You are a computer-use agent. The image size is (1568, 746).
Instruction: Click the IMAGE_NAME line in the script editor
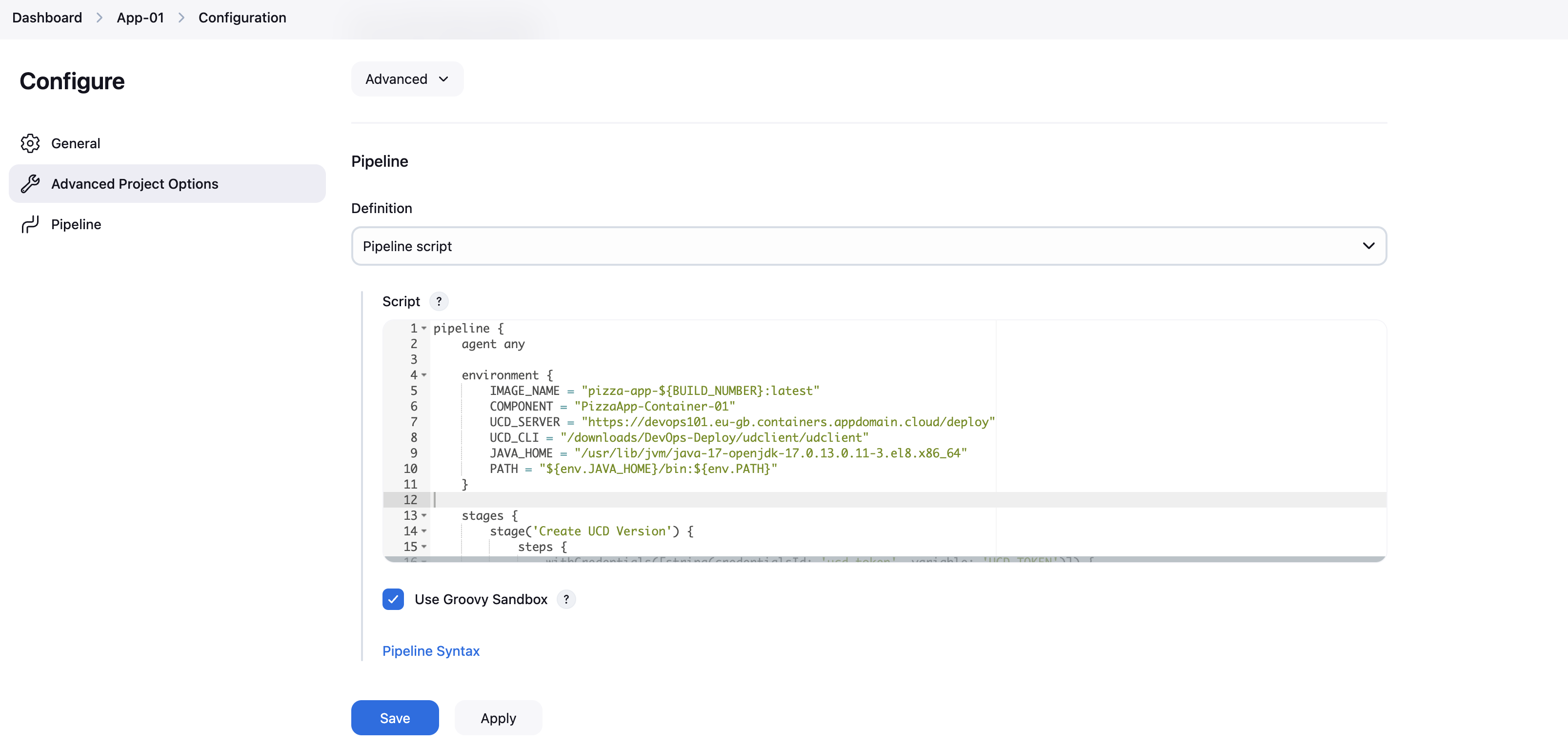(x=654, y=391)
